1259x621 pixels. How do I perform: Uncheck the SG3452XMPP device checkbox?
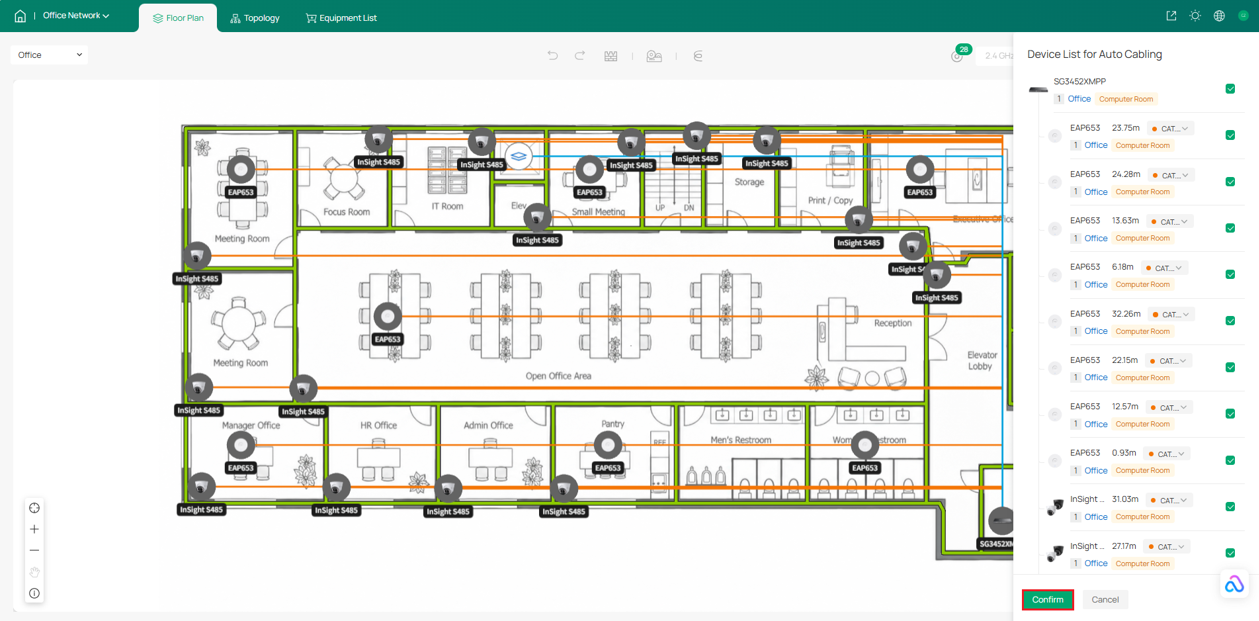1230,89
